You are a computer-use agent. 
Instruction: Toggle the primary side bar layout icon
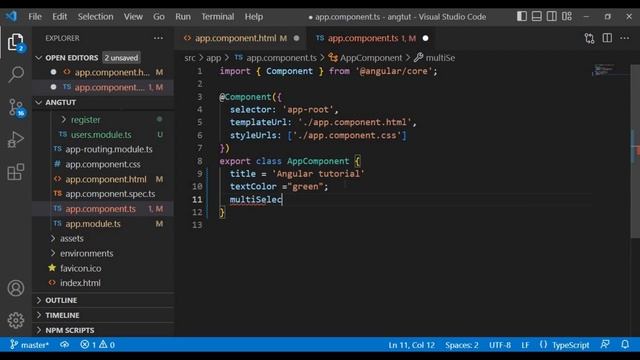click(522, 16)
